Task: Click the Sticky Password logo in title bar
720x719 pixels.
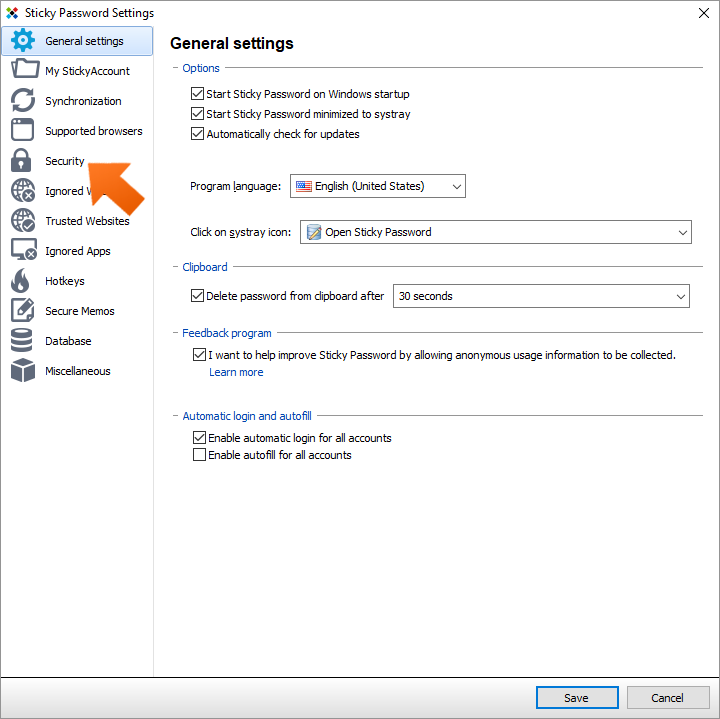Action: 12,13
